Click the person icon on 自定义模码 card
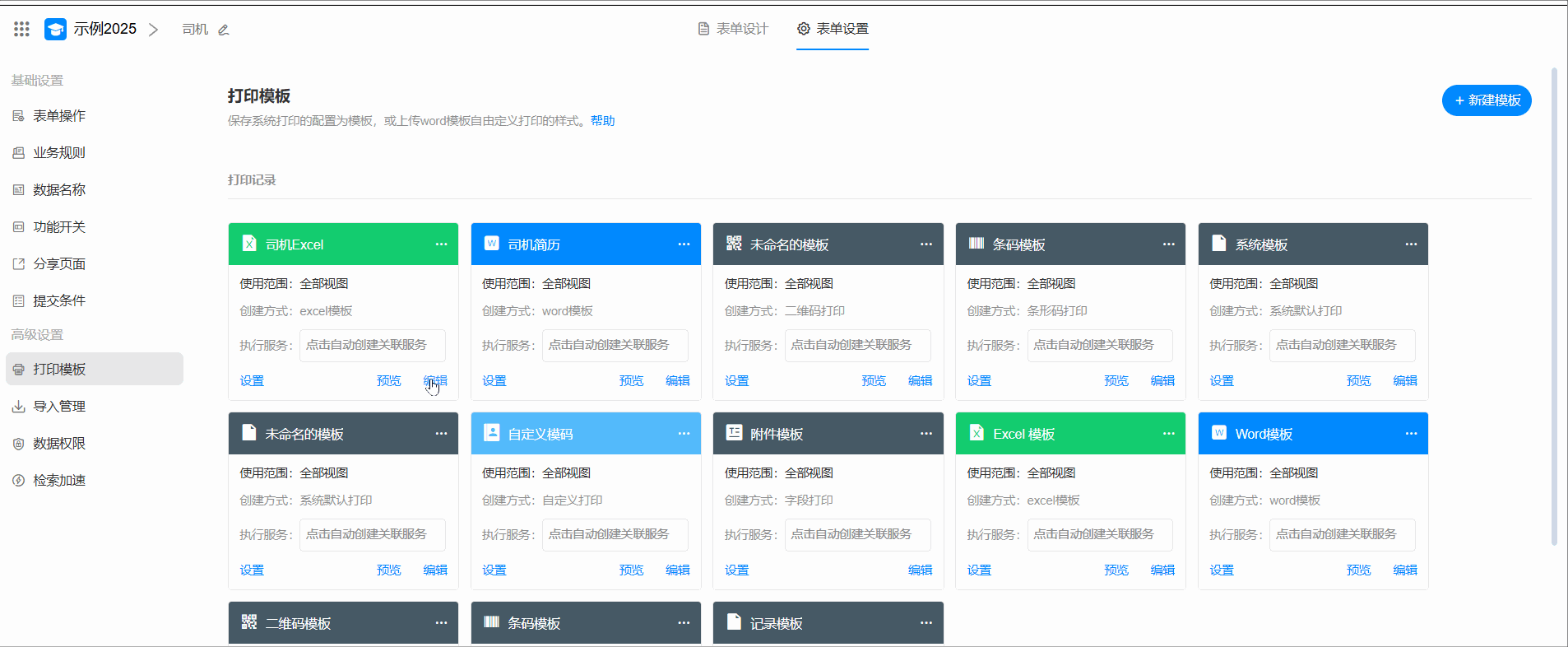1568x647 pixels. click(x=491, y=433)
